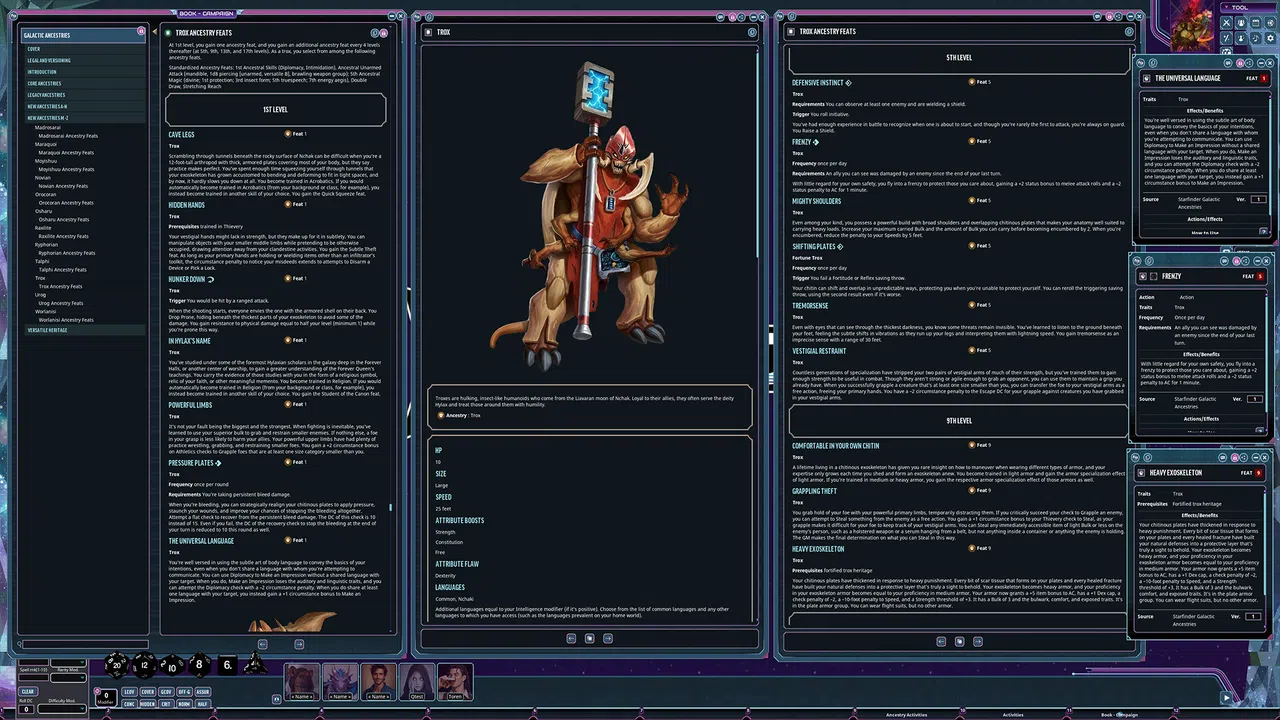This screenshot has width=1280, height=720.
Task: Select Galactic Ancestries book header
Action: tap(83, 35)
